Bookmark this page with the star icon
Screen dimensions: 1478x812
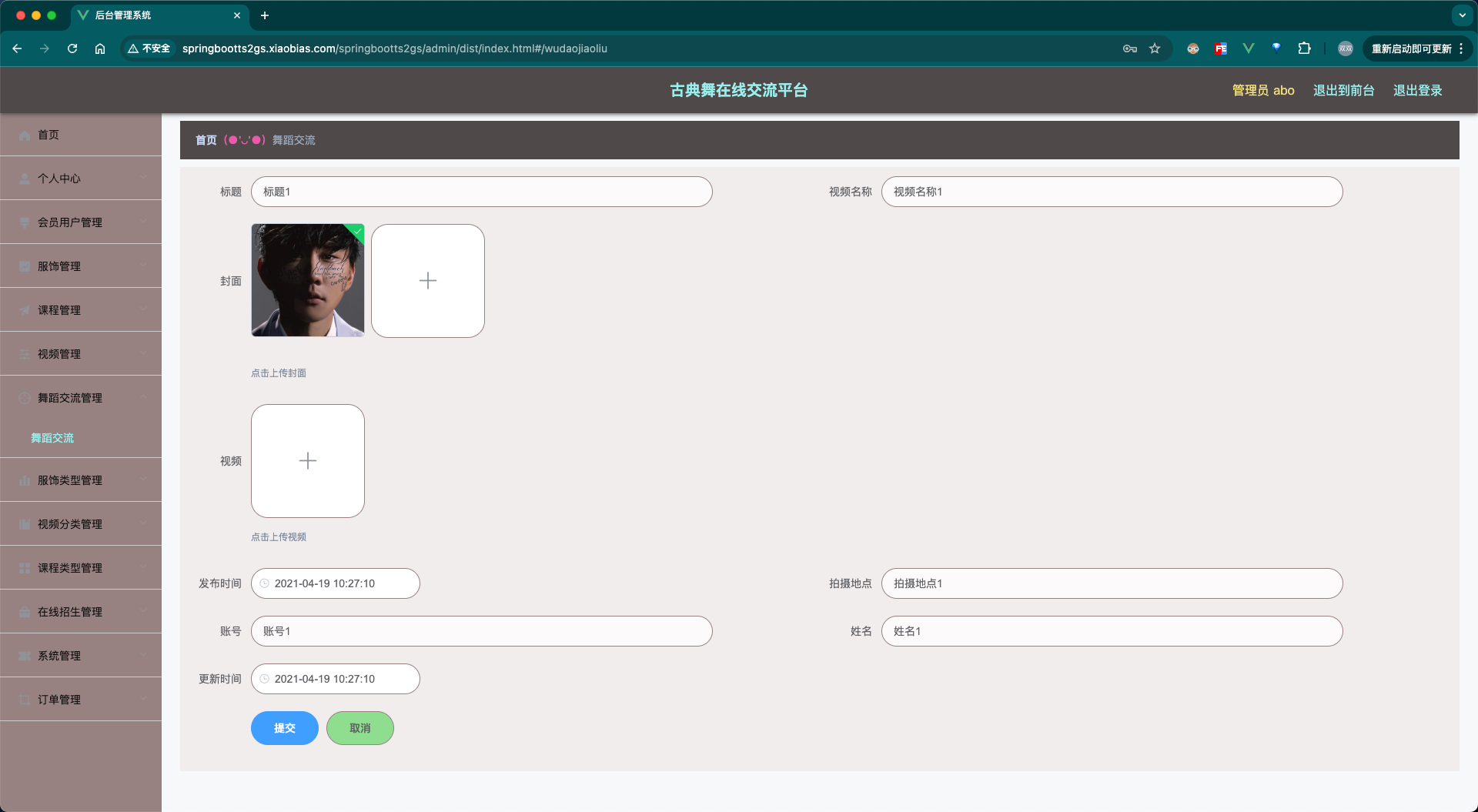pyautogui.click(x=1155, y=48)
